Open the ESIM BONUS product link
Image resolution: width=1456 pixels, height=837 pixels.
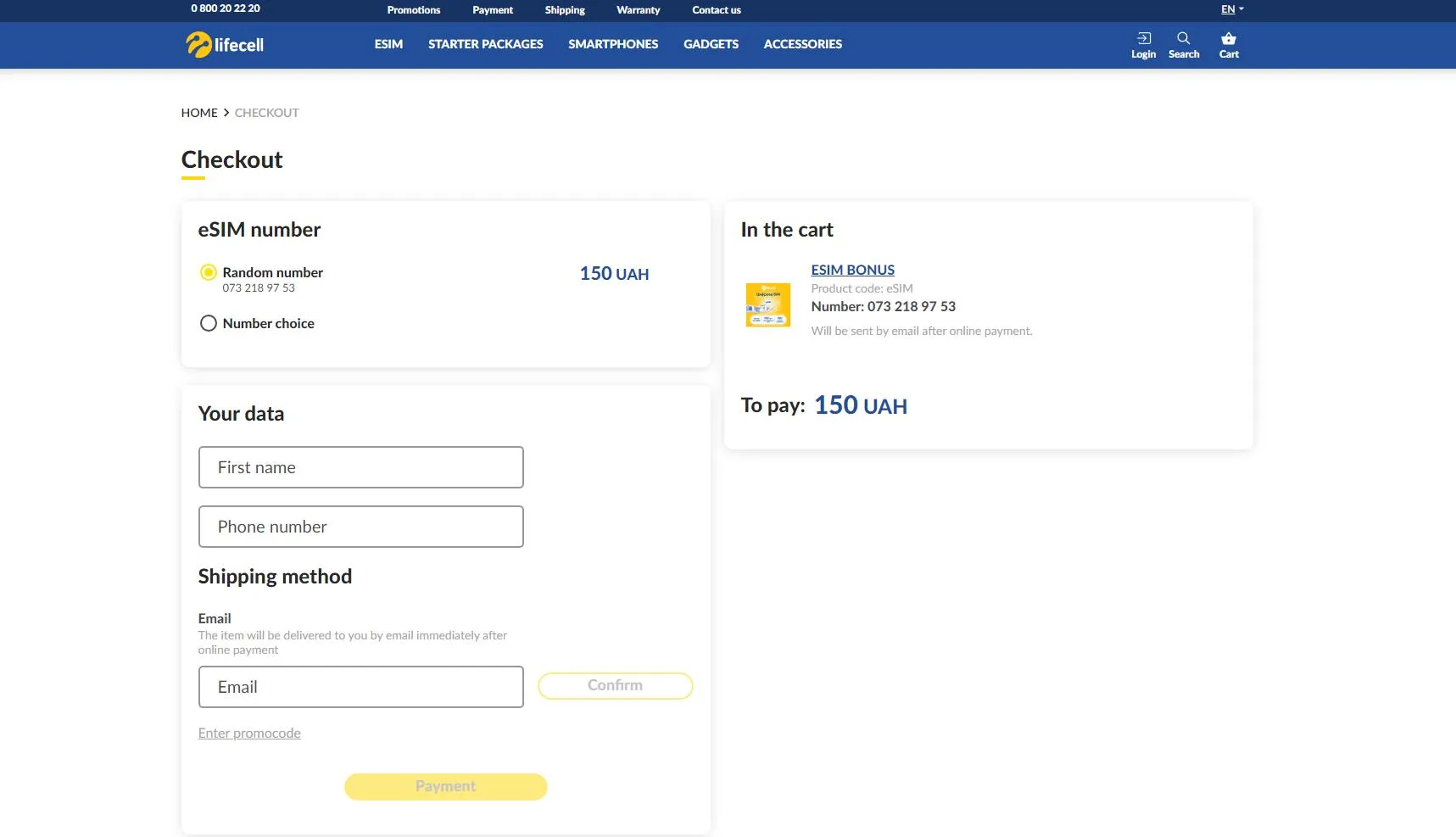pyautogui.click(x=852, y=270)
